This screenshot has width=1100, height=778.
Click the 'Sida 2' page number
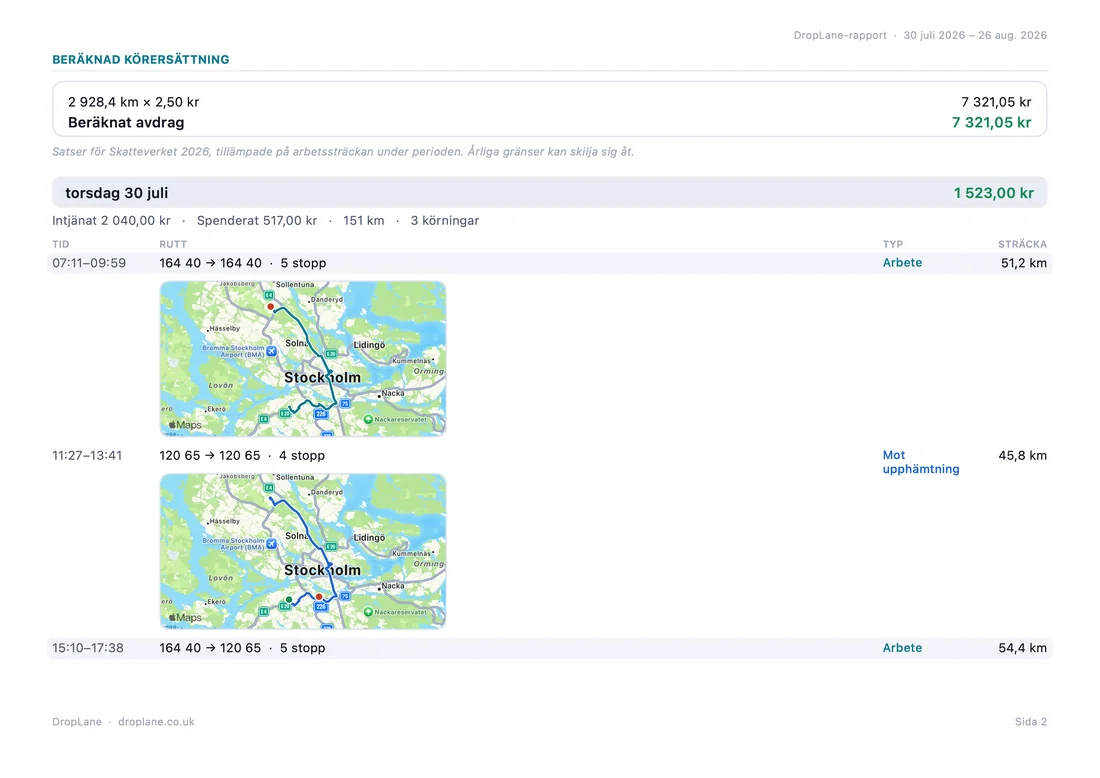[x=1031, y=721]
